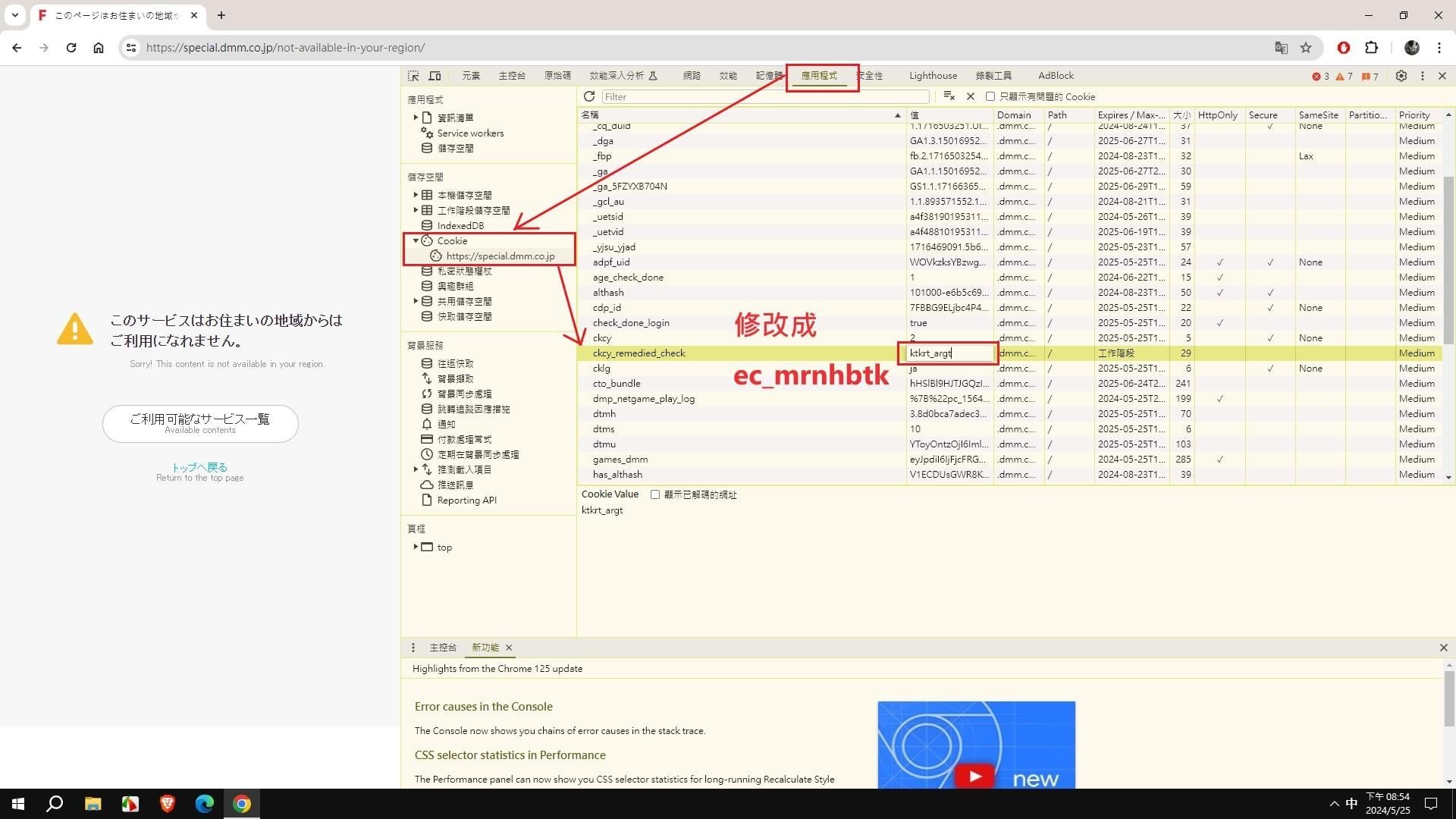Open the DevTools three-dot menu
The width and height of the screenshot is (1456, 819).
point(1423,76)
